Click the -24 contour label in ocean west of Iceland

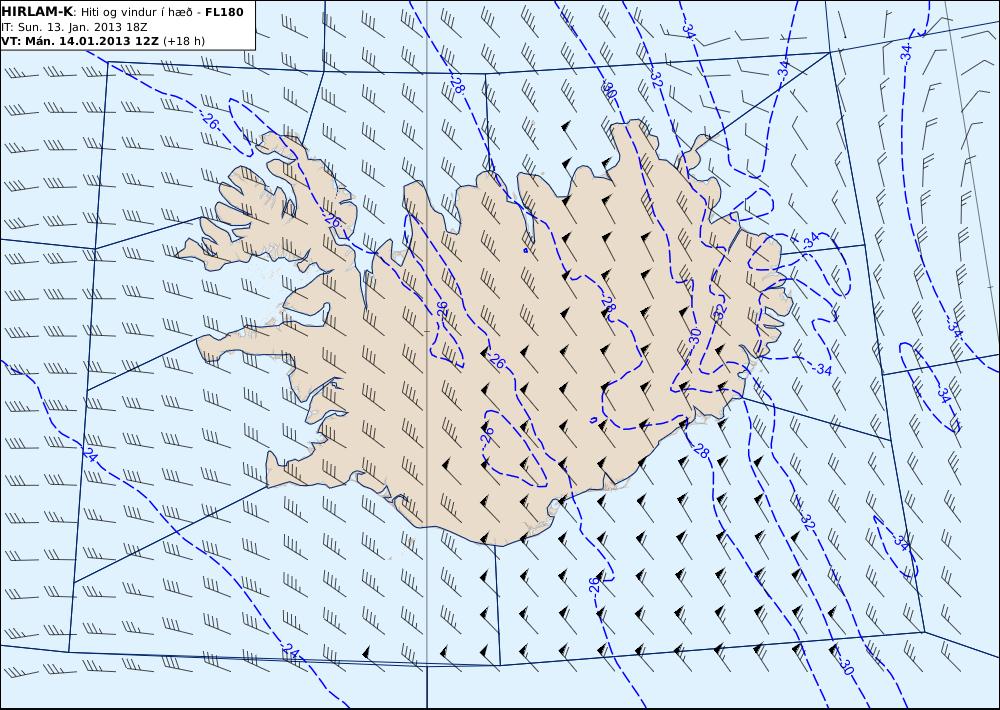point(89,454)
